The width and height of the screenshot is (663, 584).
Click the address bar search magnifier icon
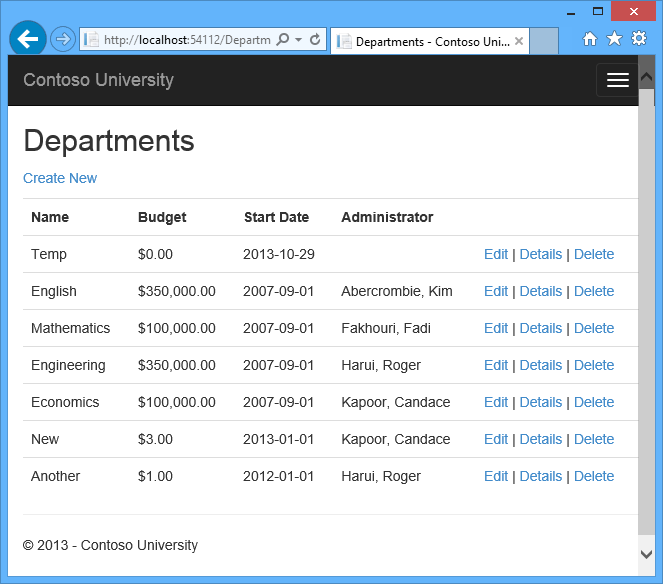click(283, 40)
